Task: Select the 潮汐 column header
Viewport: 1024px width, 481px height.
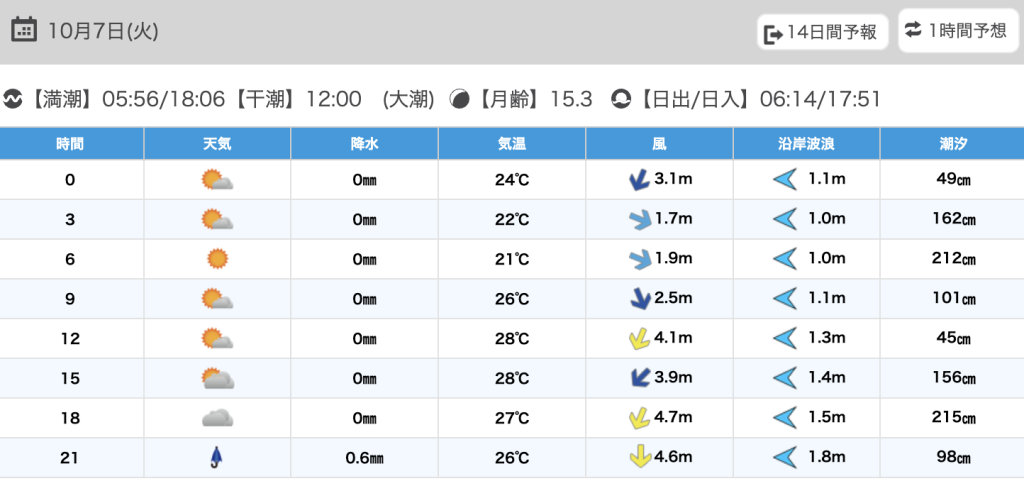Action: 951,143
